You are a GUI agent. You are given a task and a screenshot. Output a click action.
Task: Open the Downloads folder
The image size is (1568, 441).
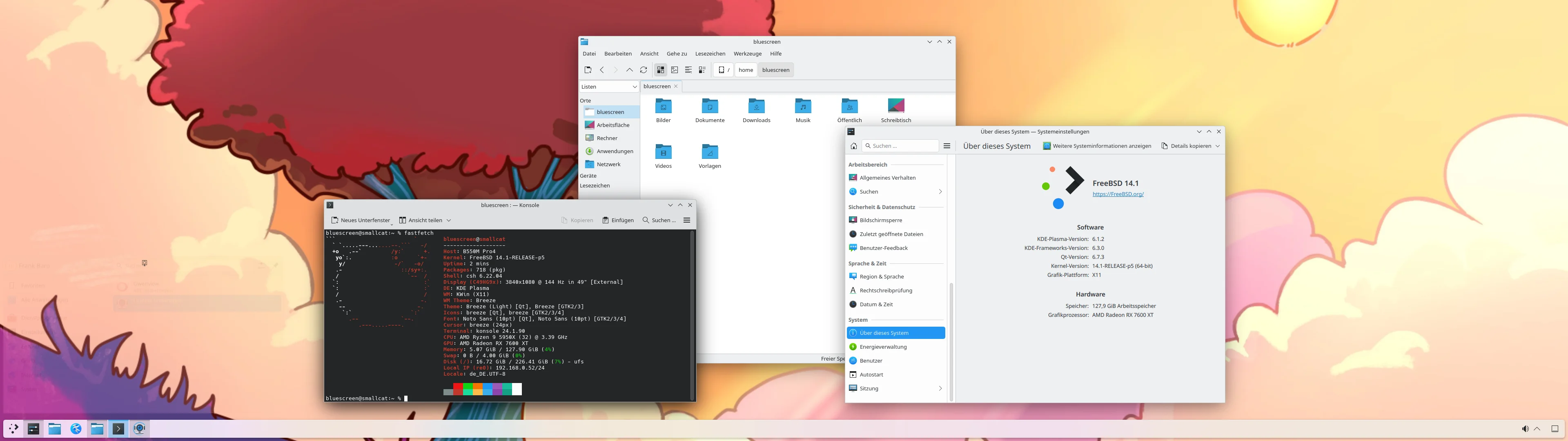coord(757,111)
